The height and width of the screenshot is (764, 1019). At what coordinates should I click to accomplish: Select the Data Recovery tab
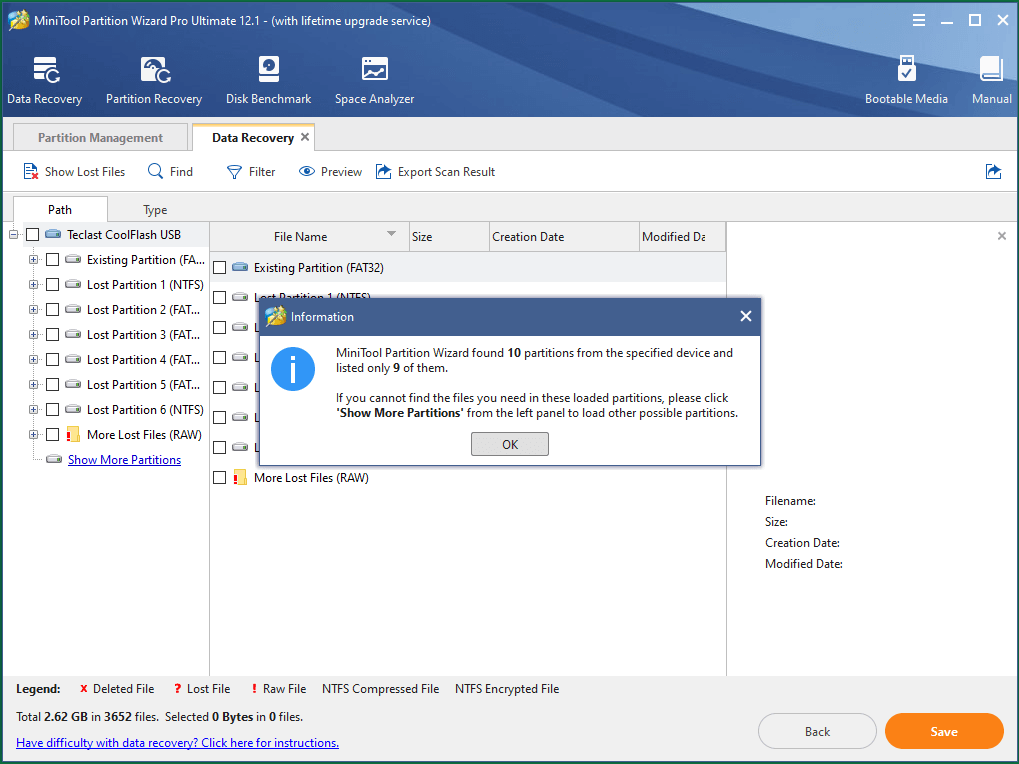(x=253, y=137)
